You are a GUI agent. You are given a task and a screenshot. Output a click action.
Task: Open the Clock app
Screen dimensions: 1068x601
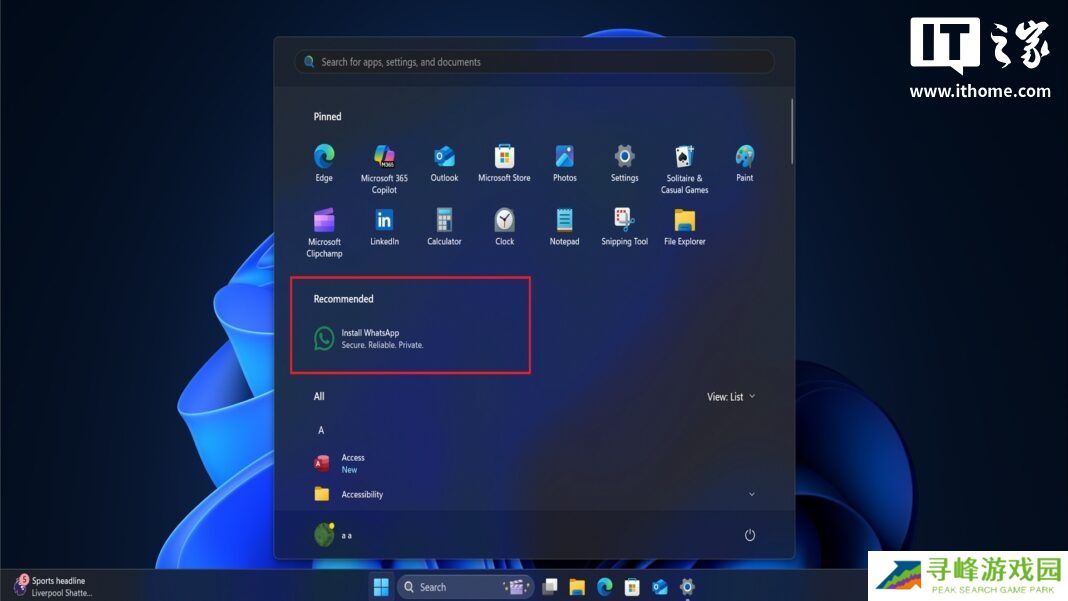(504, 221)
